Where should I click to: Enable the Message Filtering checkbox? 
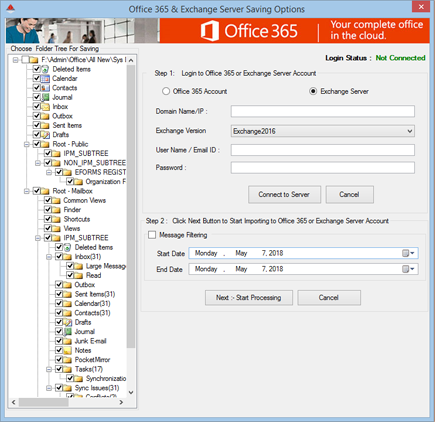(x=152, y=235)
